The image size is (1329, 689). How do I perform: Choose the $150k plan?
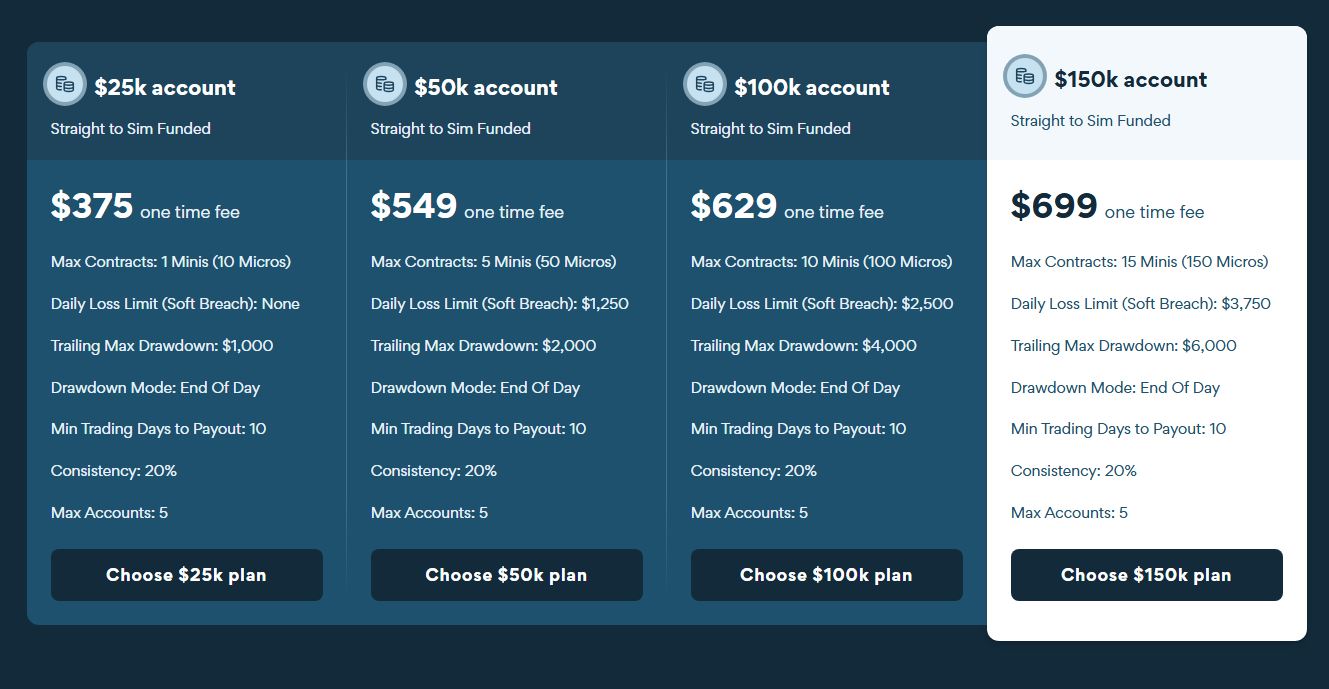1147,575
